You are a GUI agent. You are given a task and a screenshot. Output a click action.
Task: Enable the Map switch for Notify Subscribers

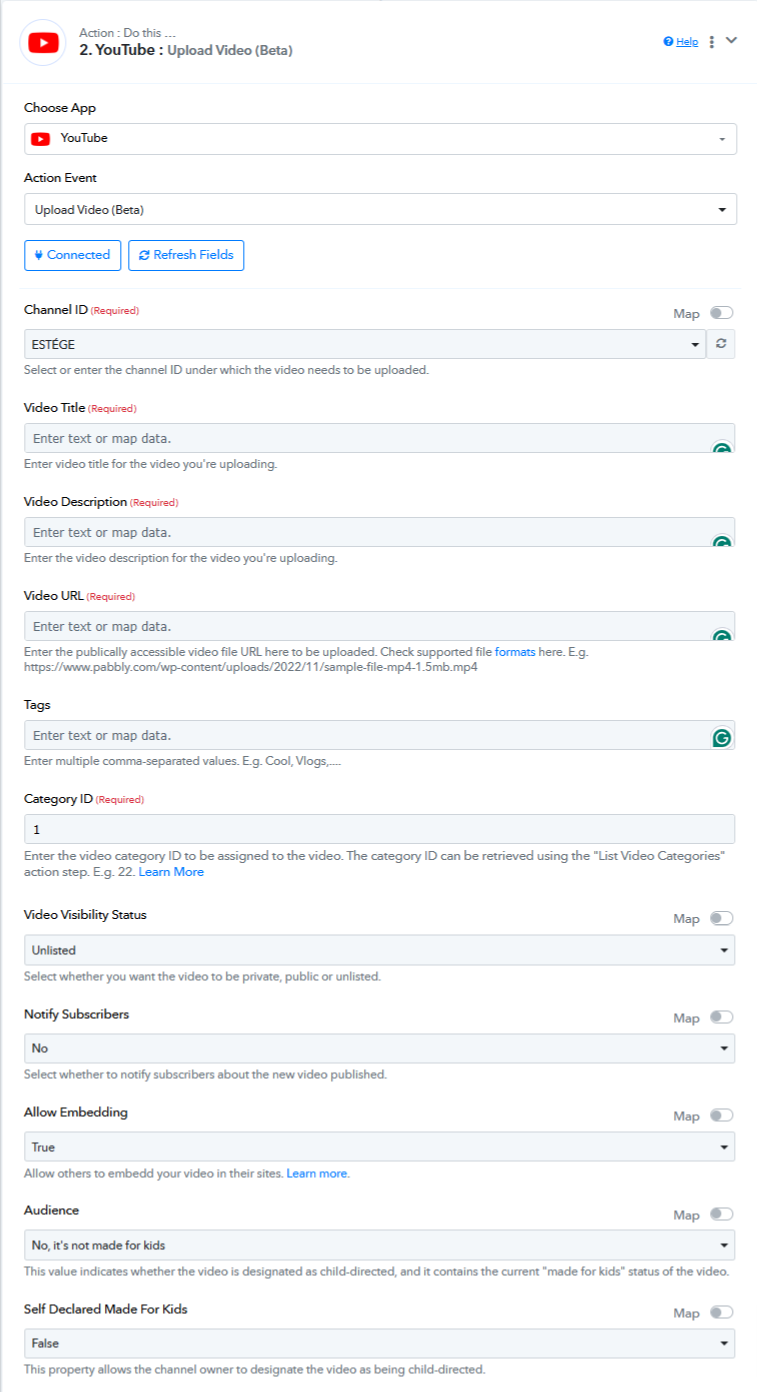721,1017
